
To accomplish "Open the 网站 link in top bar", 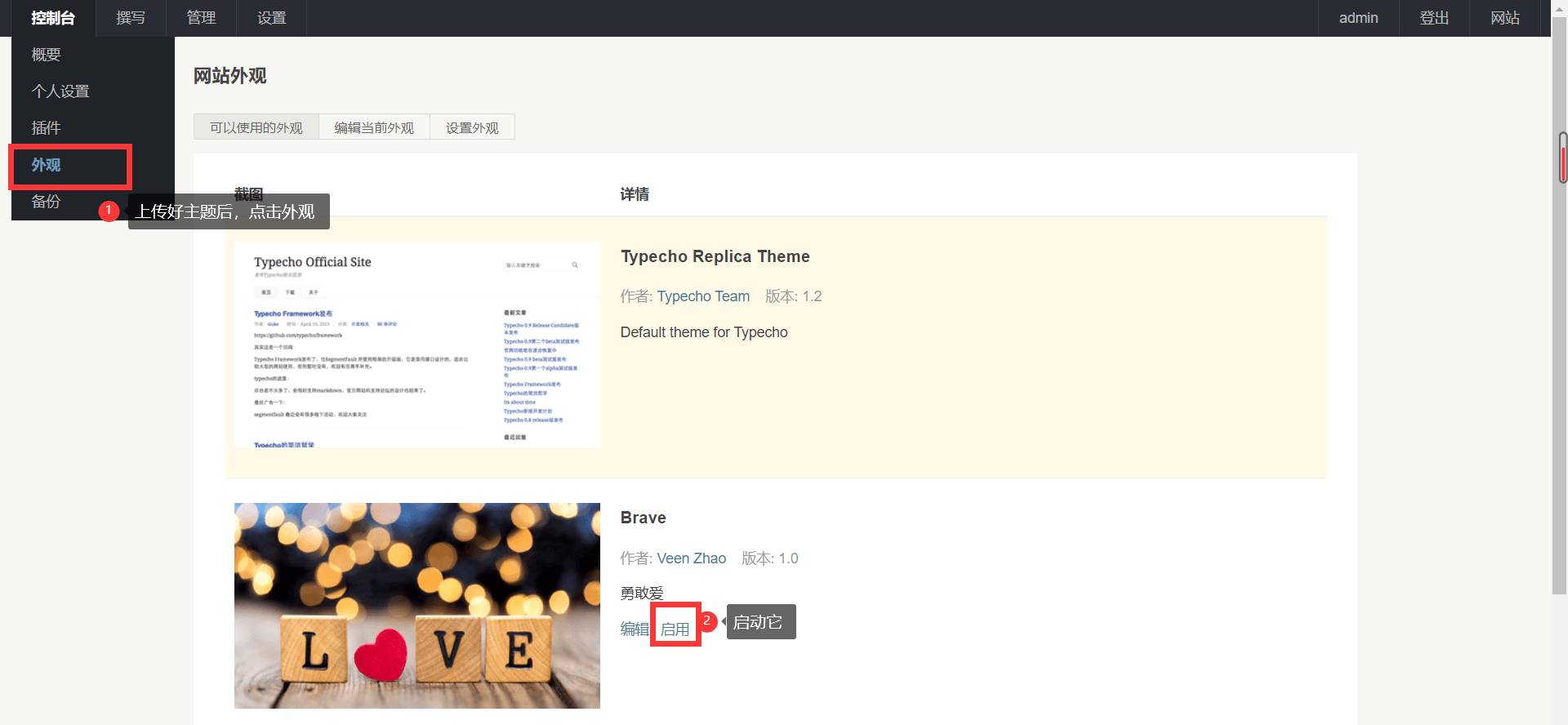I will [1504, 18].
